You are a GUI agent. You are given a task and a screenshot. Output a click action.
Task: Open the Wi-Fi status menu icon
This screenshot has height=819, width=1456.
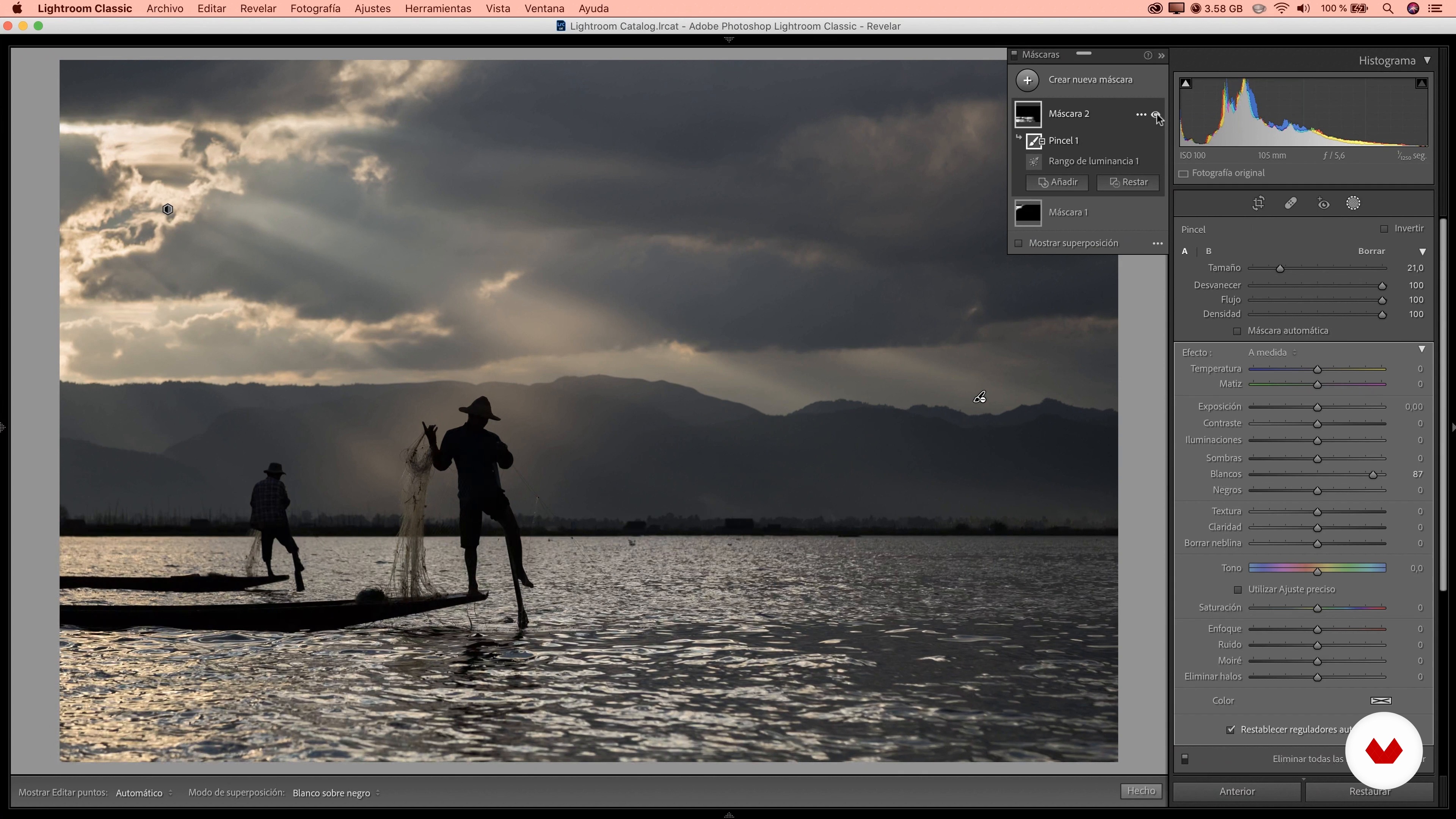1282,8
